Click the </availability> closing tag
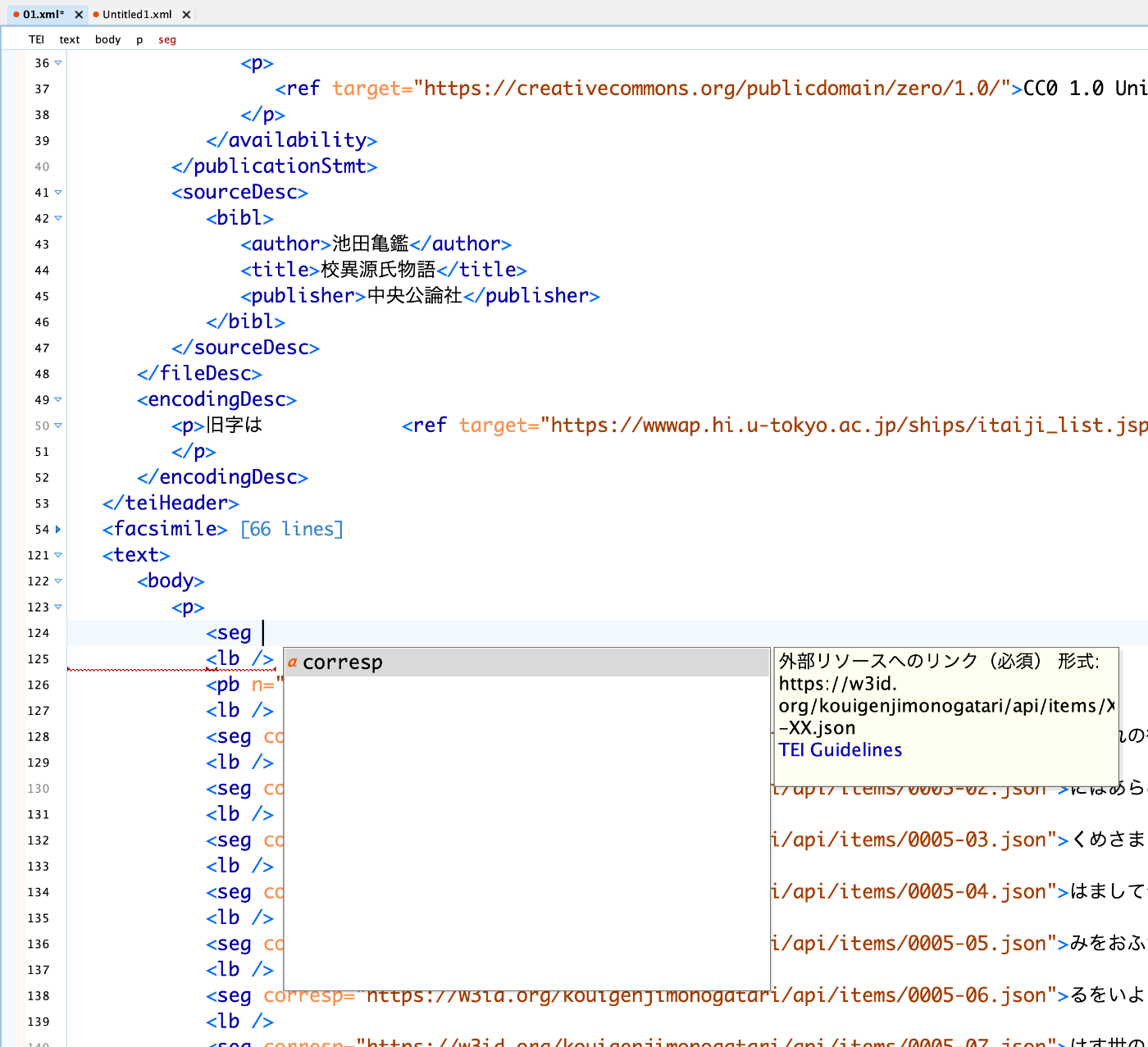This screenshot has height=1047, width=1148. (x=292, y=140)
